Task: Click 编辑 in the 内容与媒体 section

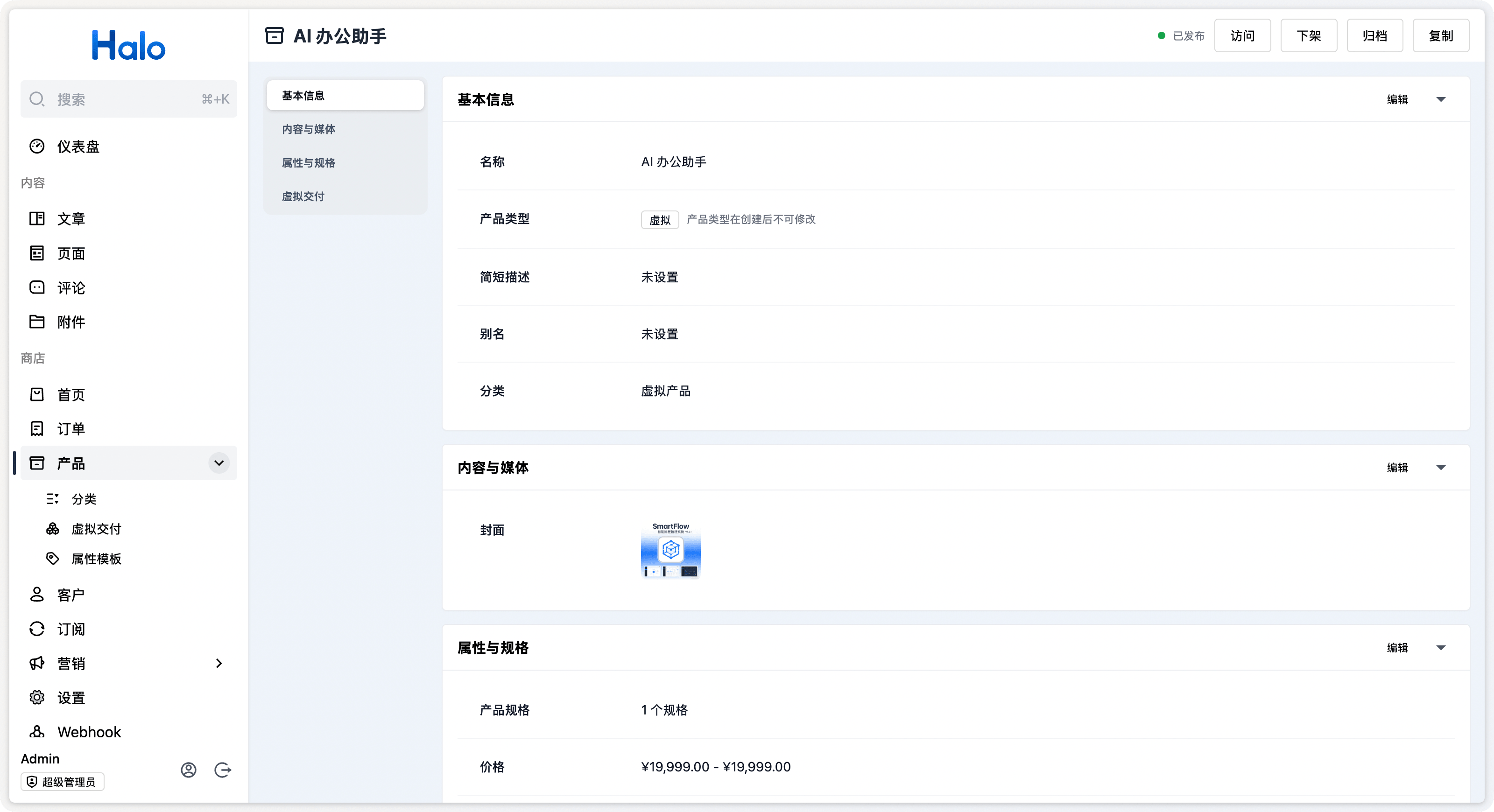Action: (x=1397, y=467)
